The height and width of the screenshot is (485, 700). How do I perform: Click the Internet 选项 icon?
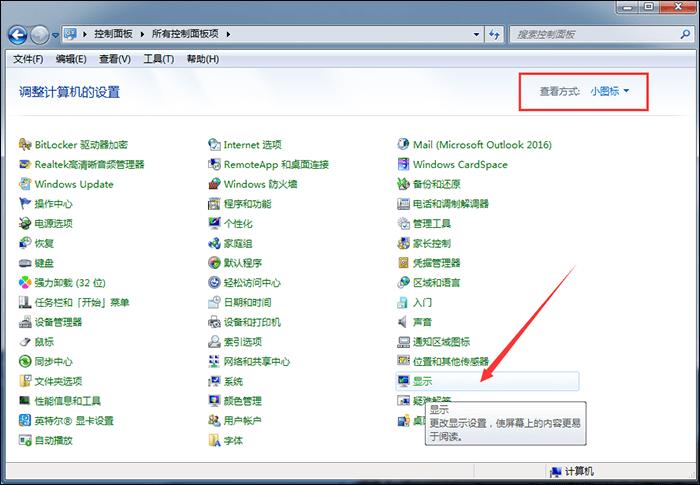(214, 145)
